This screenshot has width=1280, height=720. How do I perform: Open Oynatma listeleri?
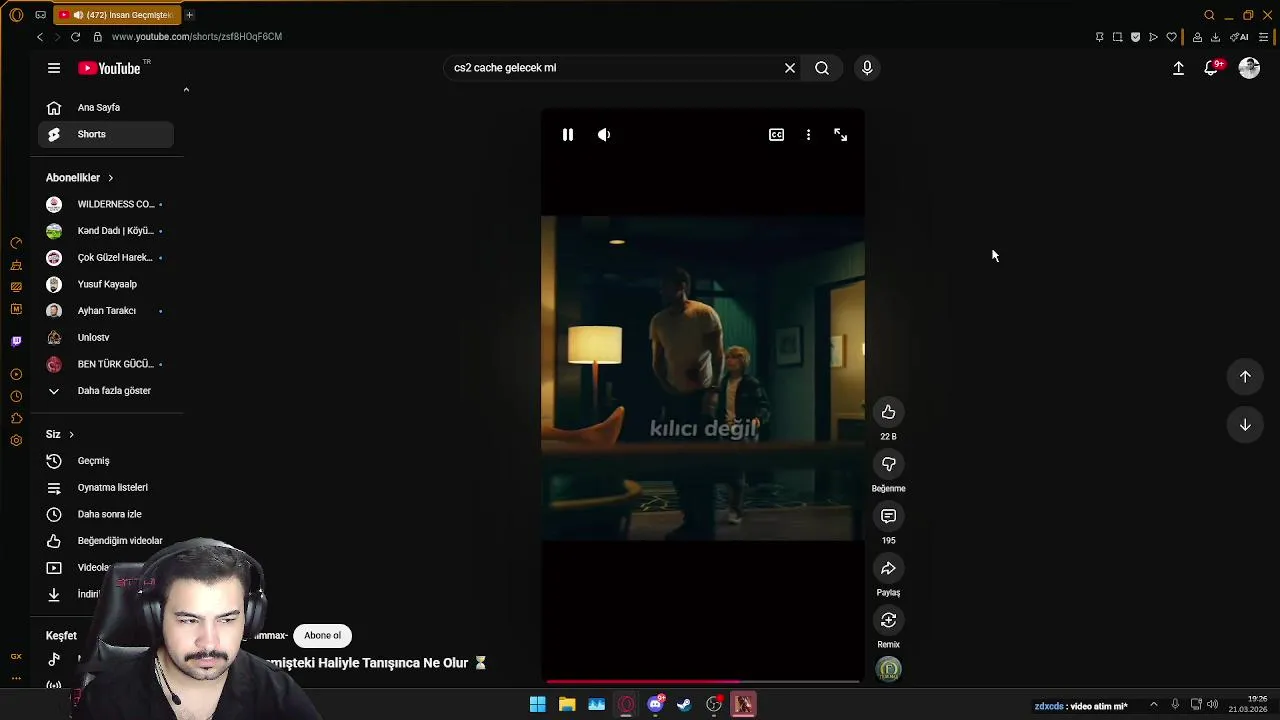pos(106,487)
